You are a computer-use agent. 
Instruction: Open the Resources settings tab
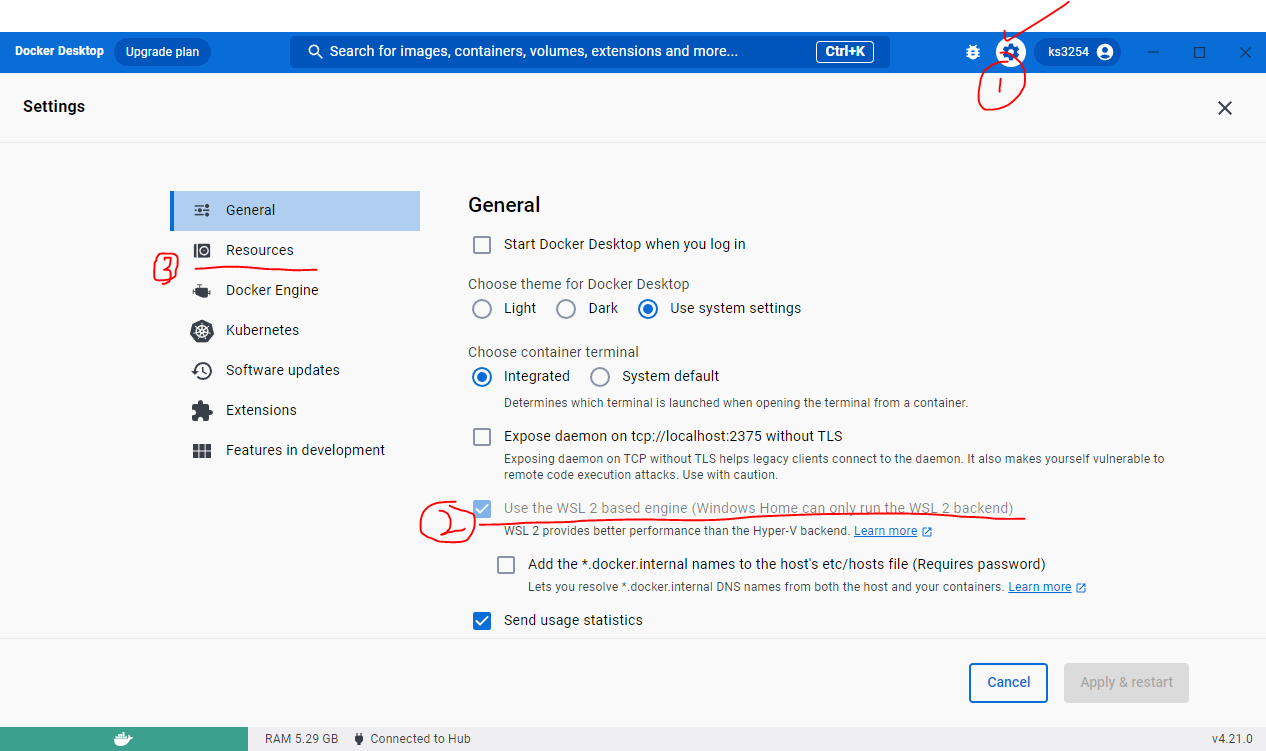295,250
